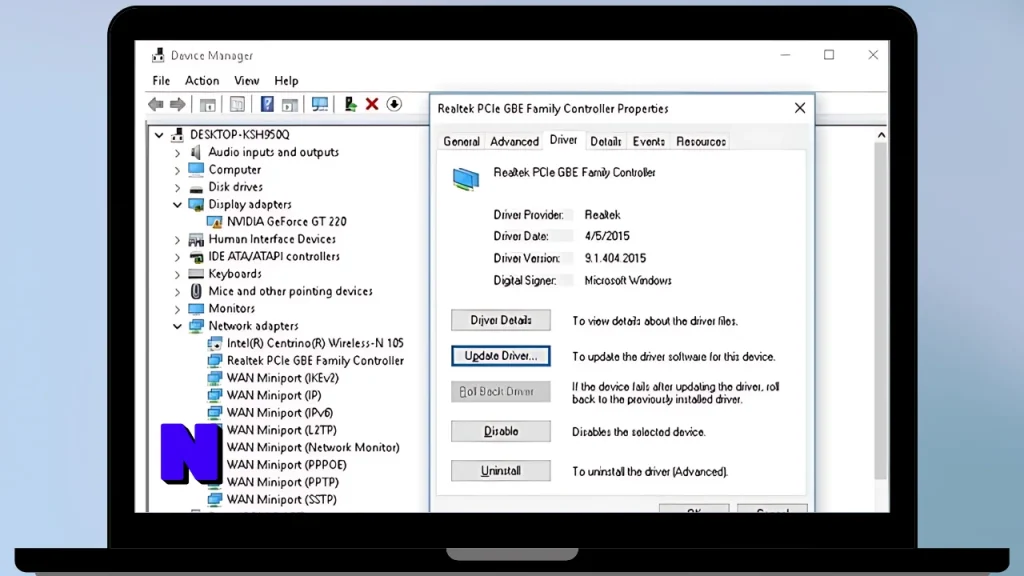Switch to the Events tab

click(648, 142)
